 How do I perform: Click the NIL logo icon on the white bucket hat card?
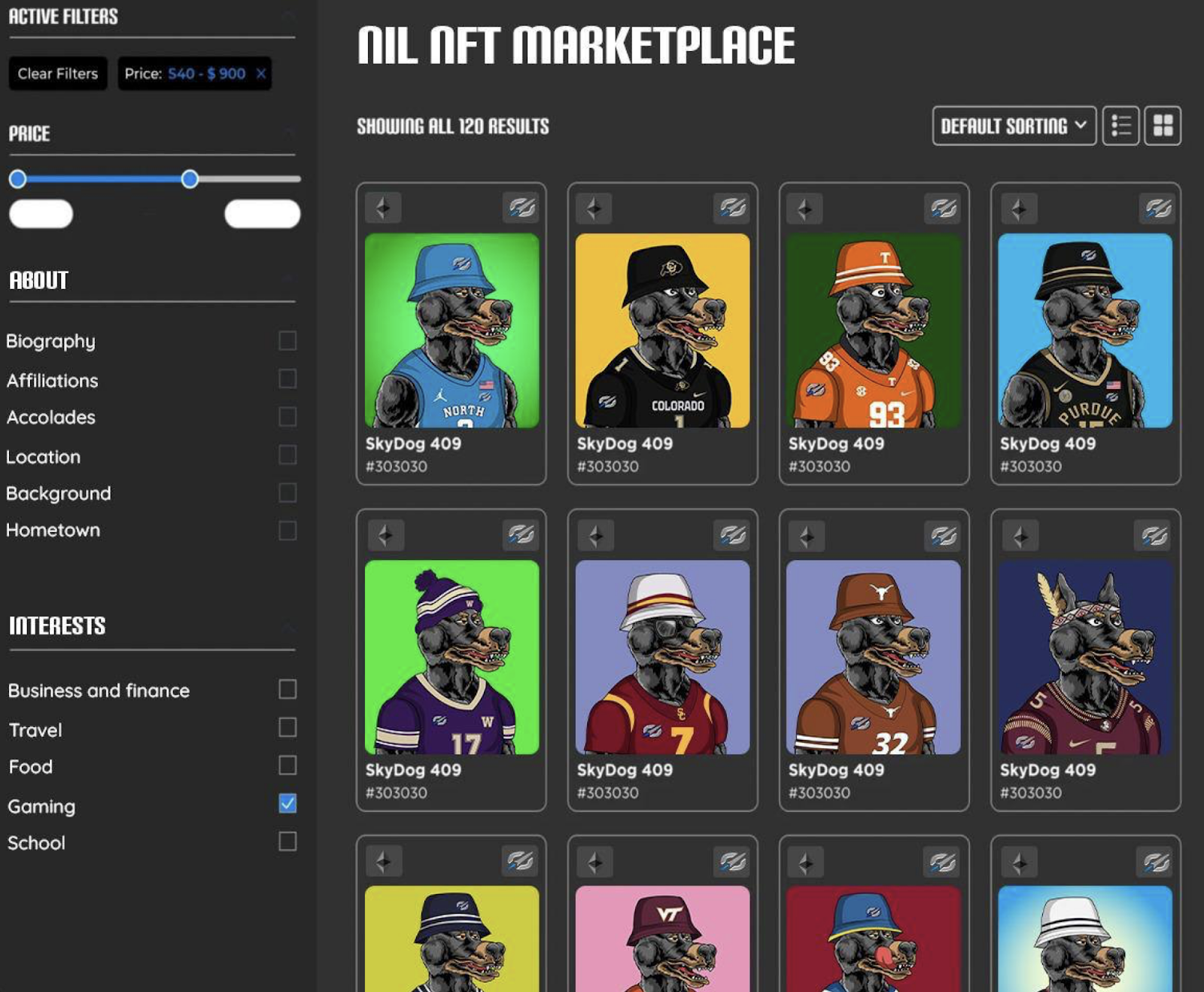[x=1156, y=860]
